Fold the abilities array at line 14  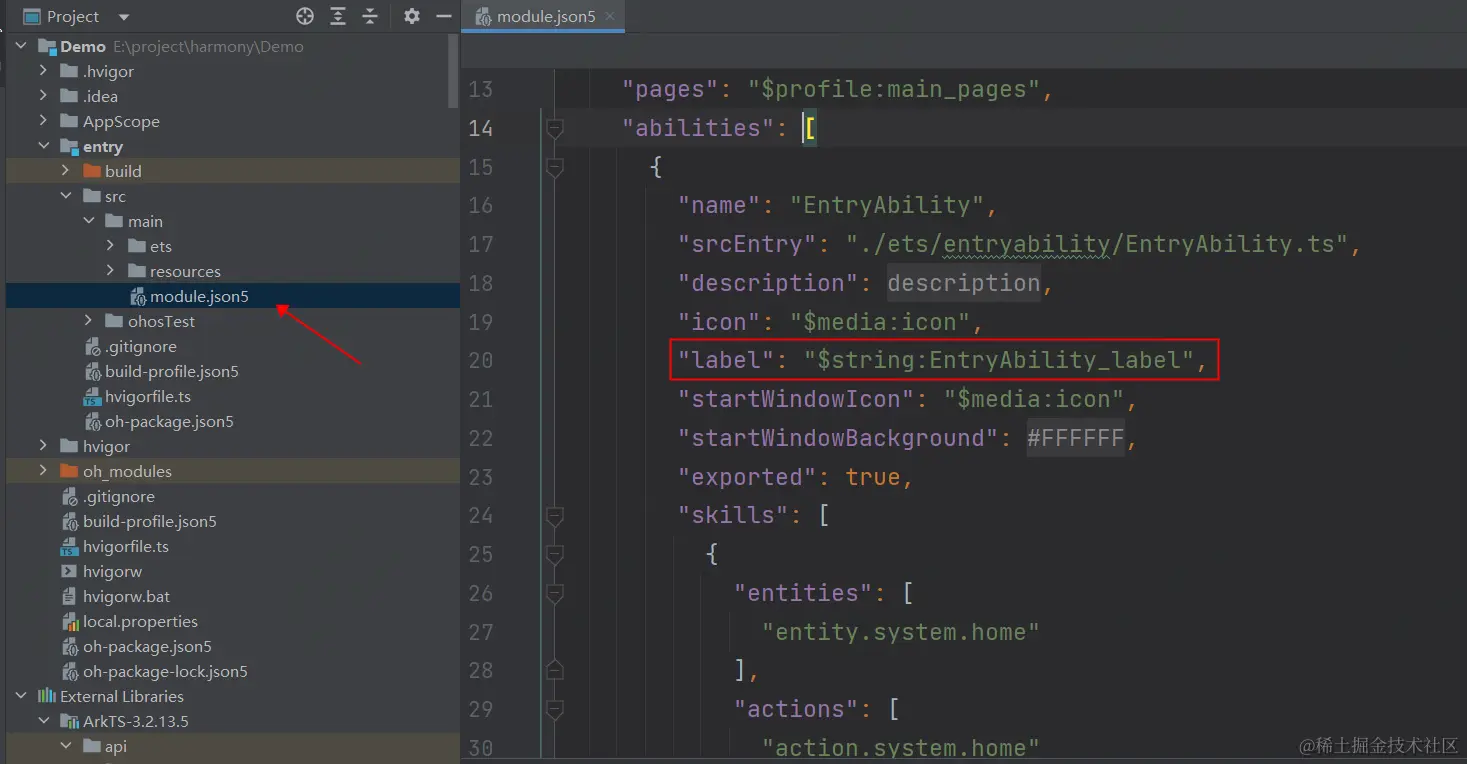click(x=555, y=128)
